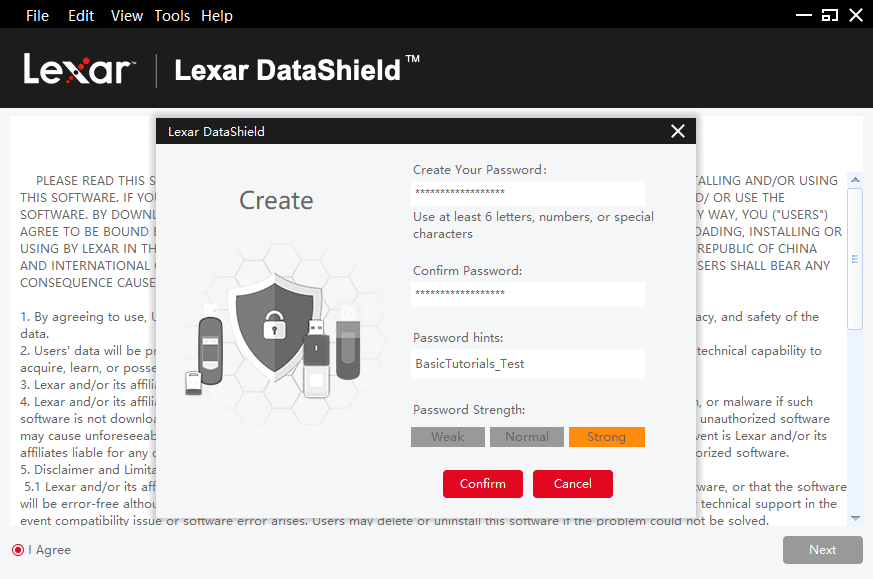The height and width of the screenshot is (579, 873).
Task: Click the grey Next button
Action: click(822, 550)
